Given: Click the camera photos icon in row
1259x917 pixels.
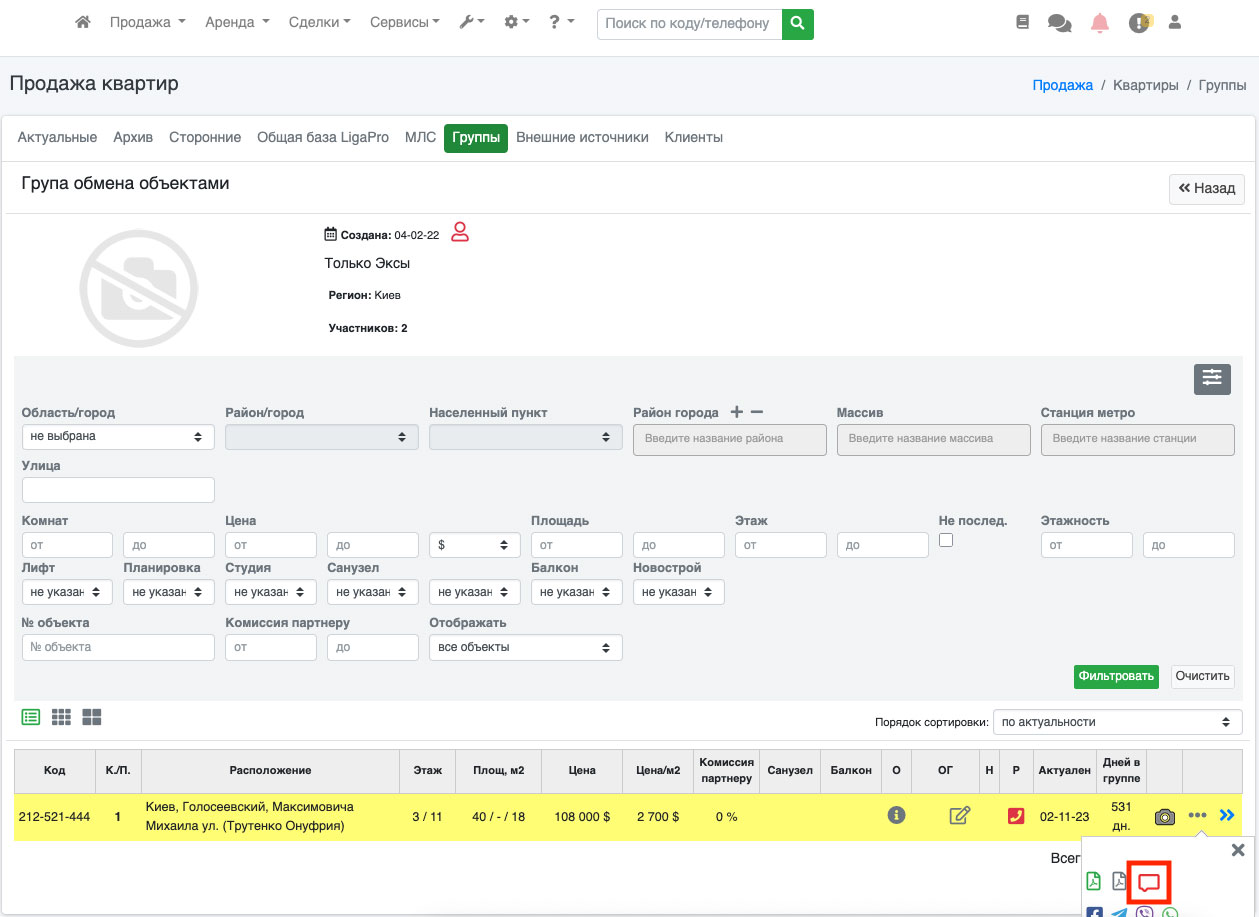Looking at the screenshot, I should coord(1164,817).
